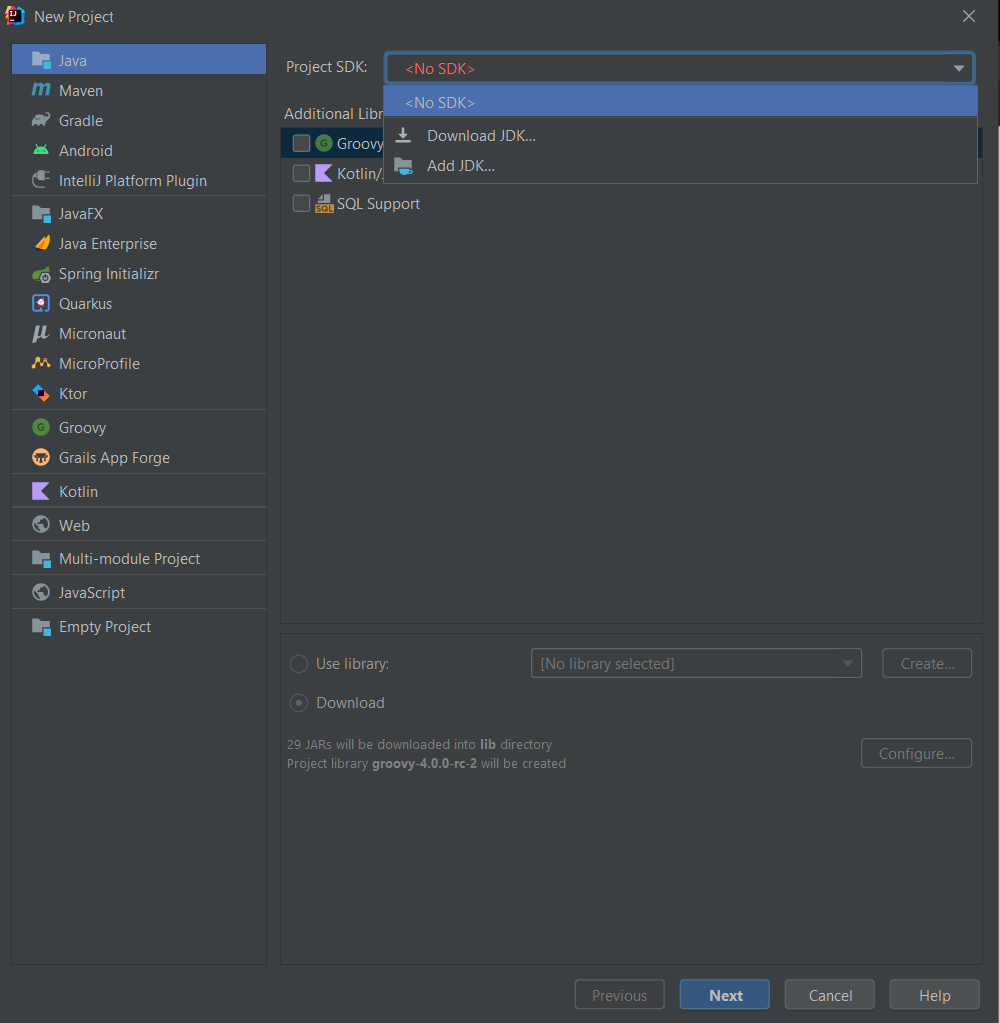Click the Empty Project folder icon
Screen dimensions: 1000x1023
(41, 626)
